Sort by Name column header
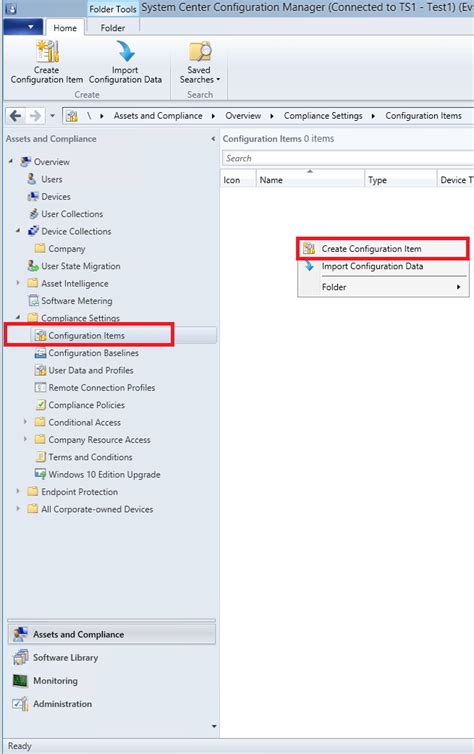 pyautogui.click(x=310, y=180)
